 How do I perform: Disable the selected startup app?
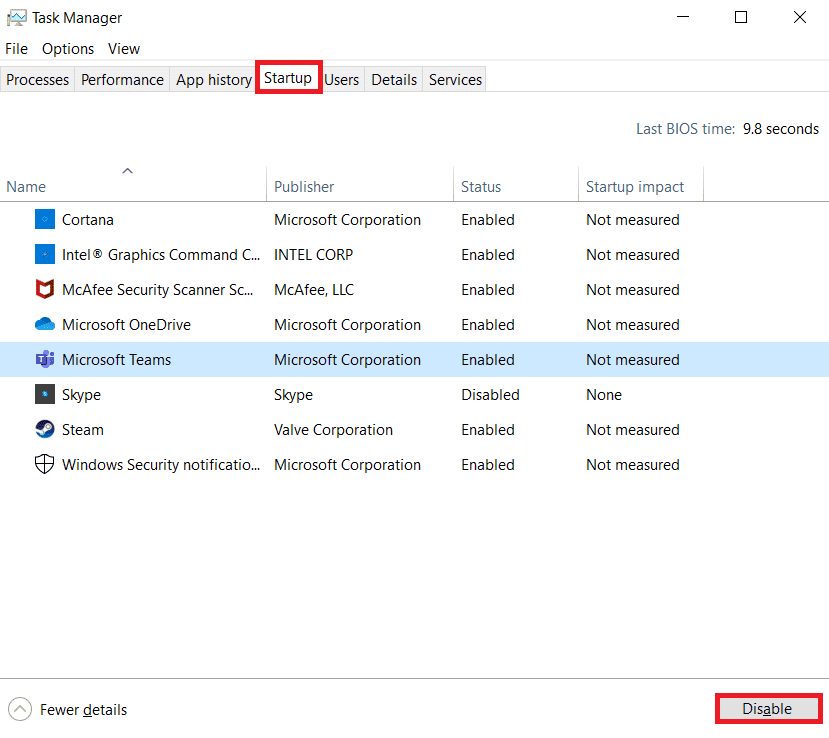pos(767,708)
